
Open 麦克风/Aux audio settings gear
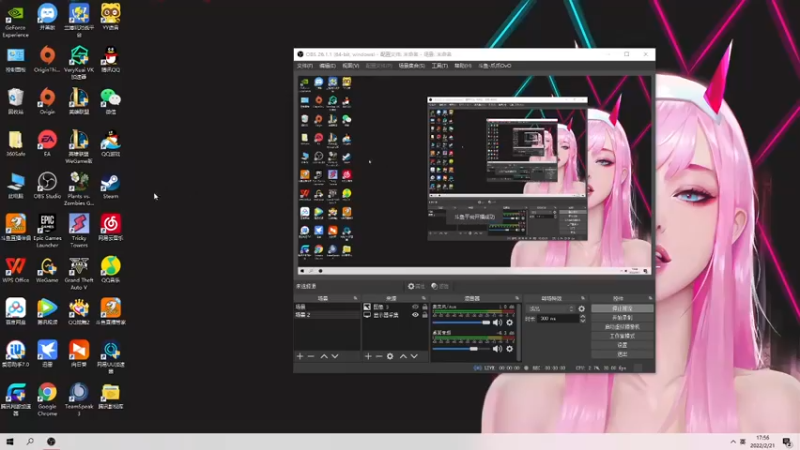coord(509,322)
